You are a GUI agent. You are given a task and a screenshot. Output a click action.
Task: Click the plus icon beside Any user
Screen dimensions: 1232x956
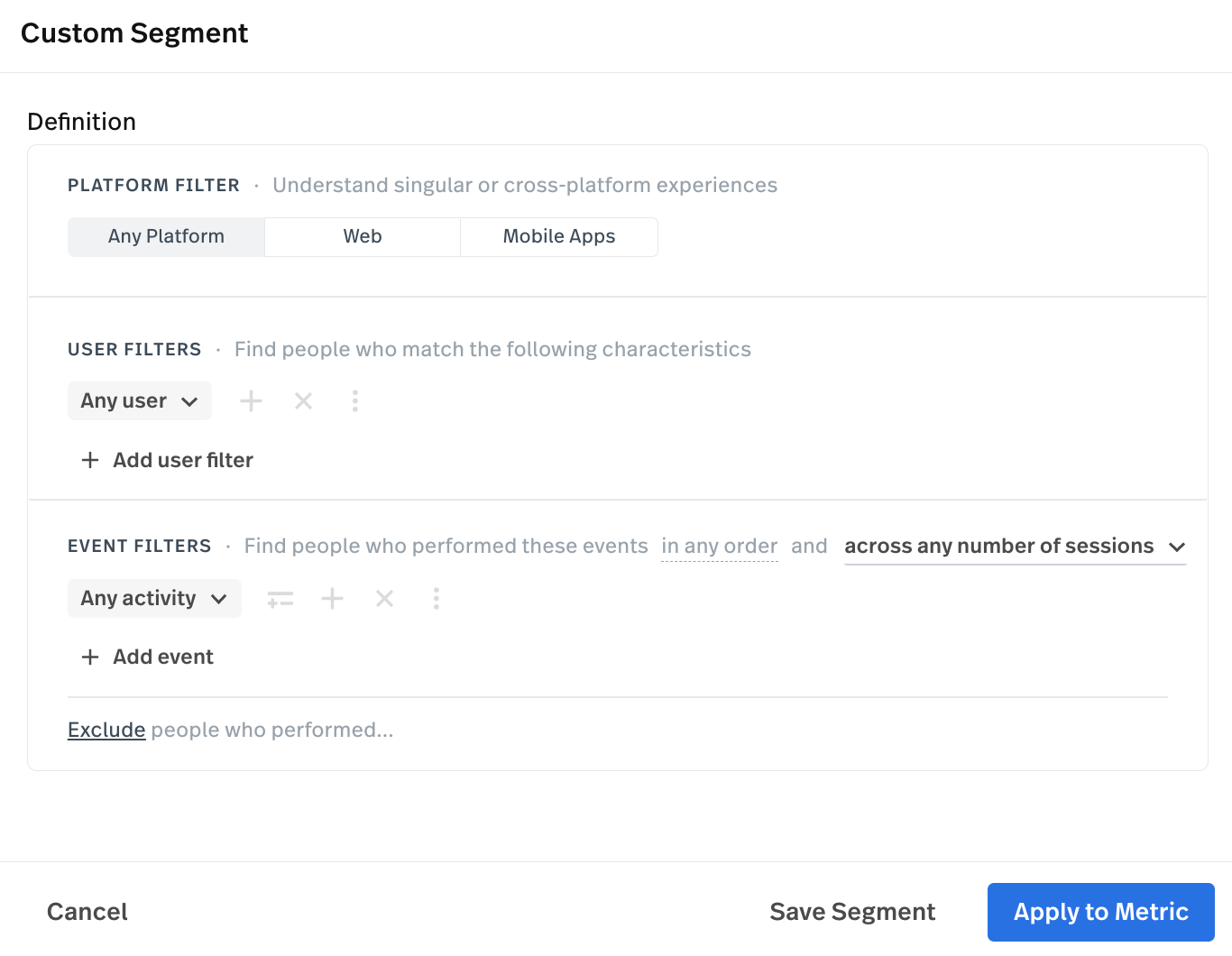(251, 400)
